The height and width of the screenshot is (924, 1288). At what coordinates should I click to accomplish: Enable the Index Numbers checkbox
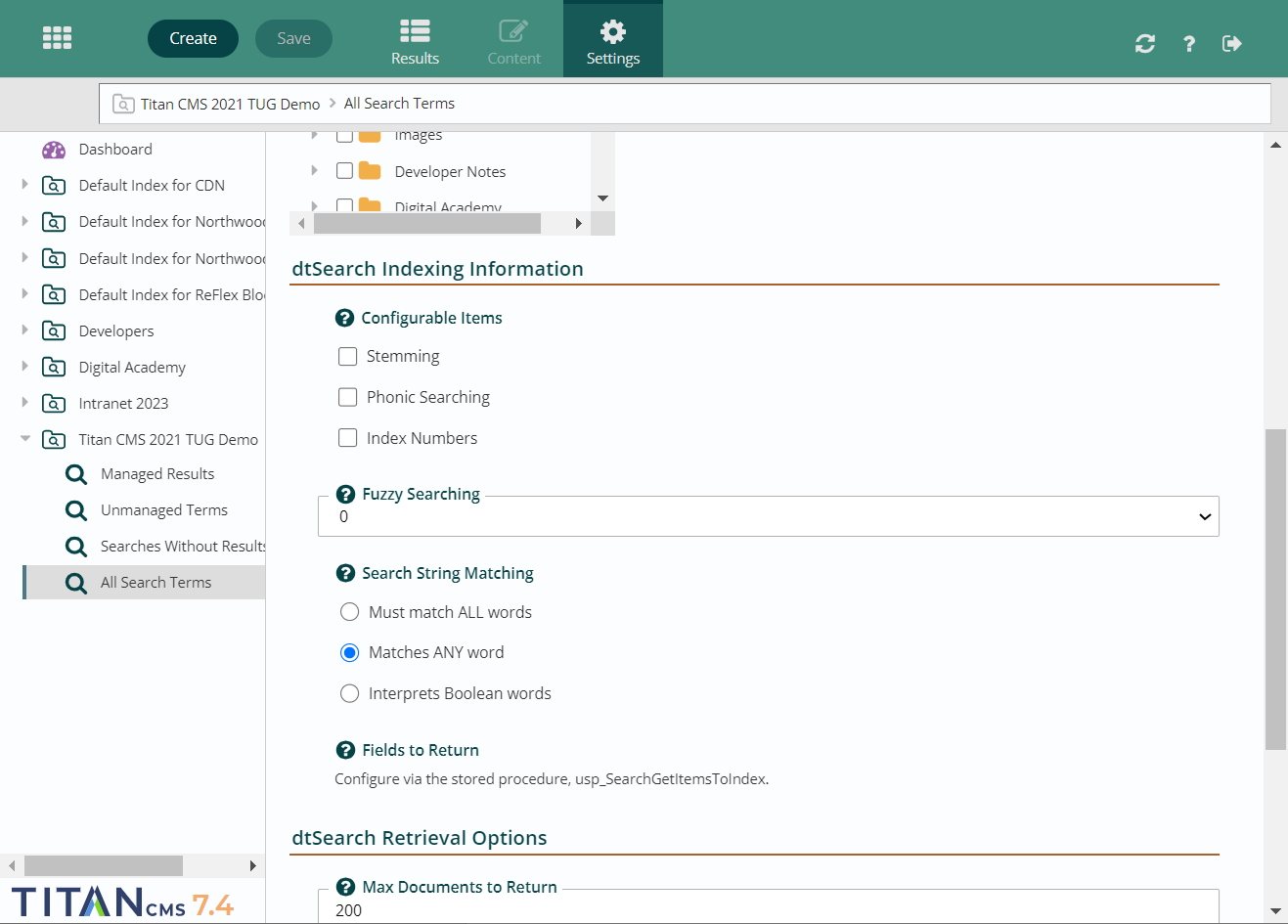click(x=347, y=438)
